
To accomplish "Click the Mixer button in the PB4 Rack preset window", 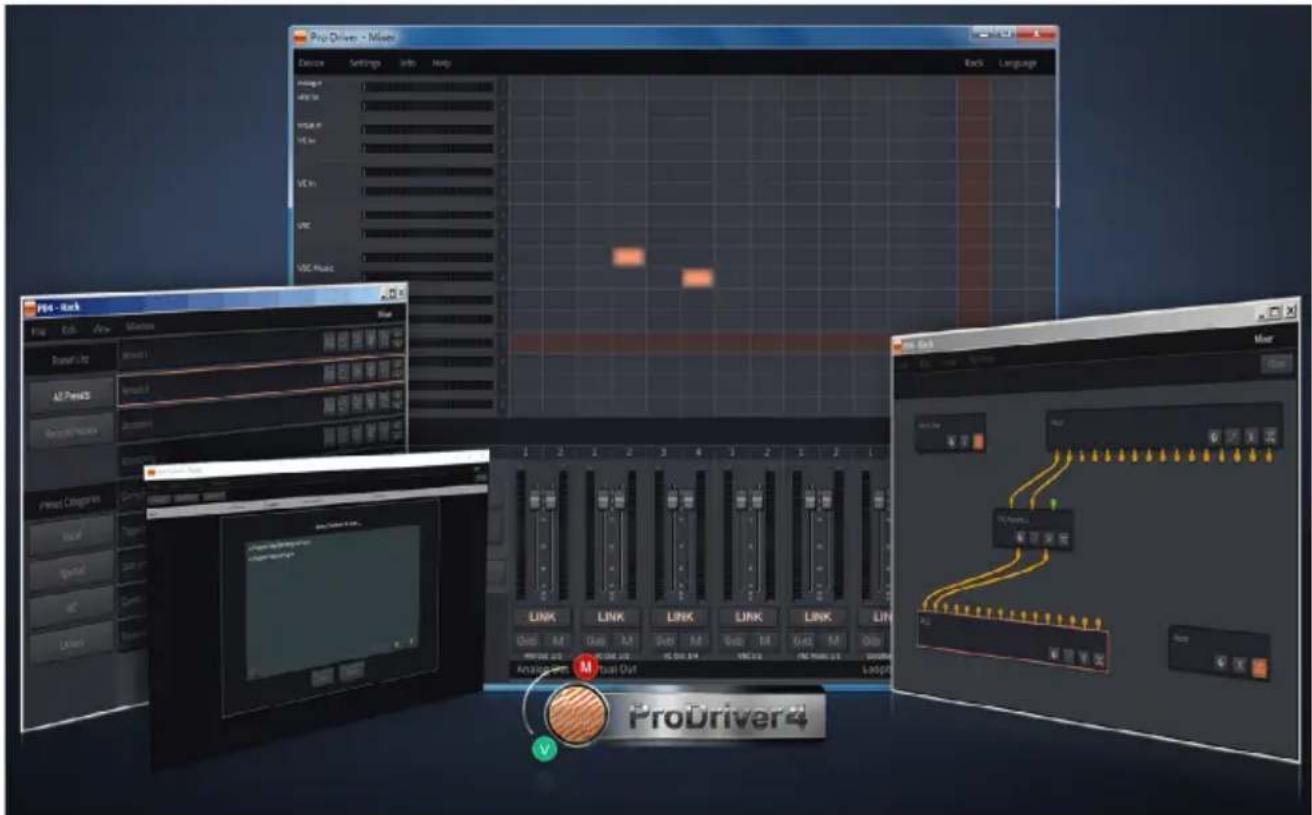I will (x=384, y=314).
